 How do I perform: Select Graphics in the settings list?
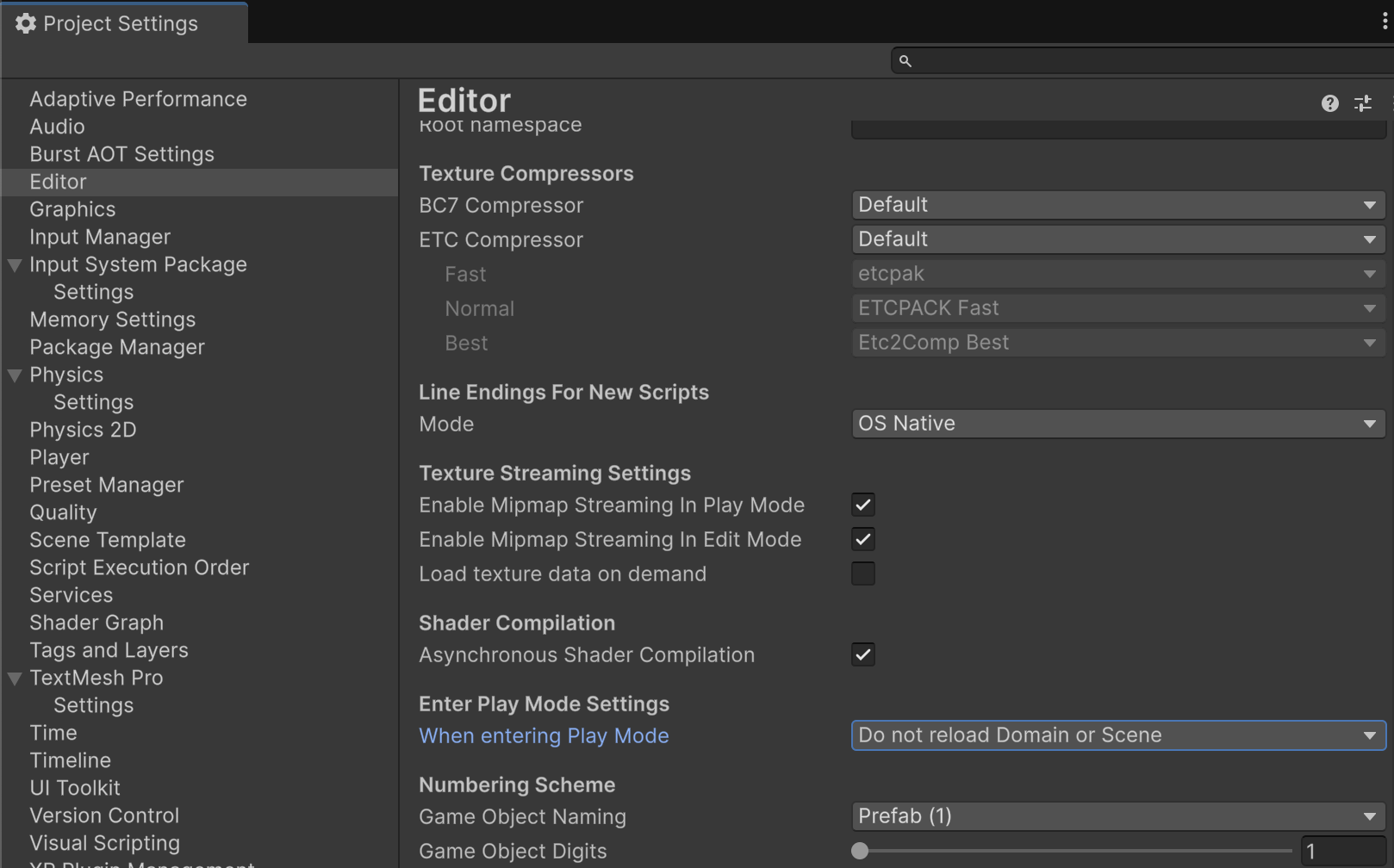click(72, 209)
